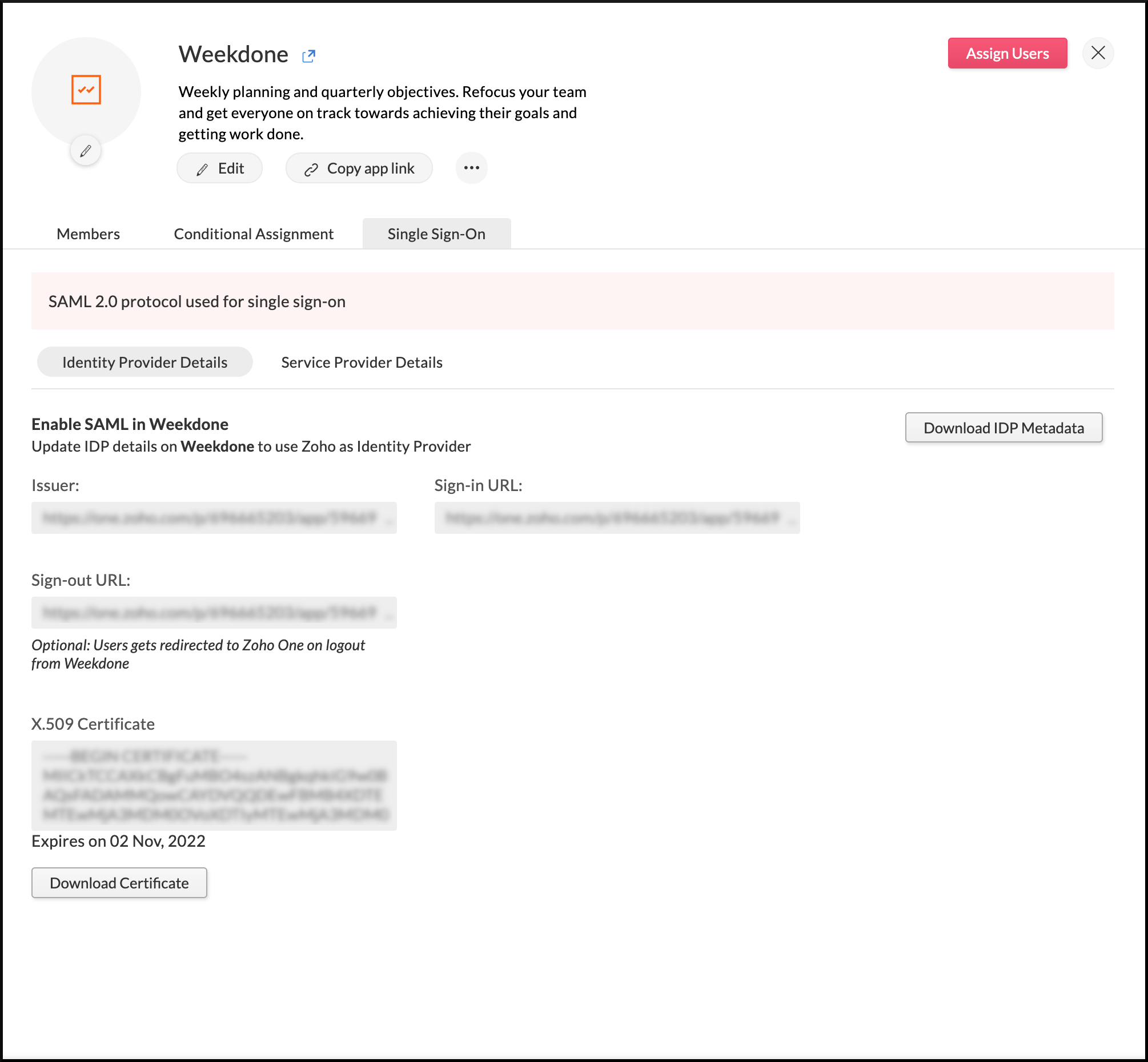Switch to the Members tab
The width and height of the screenshot is (1148, 1062).
pyautogui.click(x=87, y=234)
